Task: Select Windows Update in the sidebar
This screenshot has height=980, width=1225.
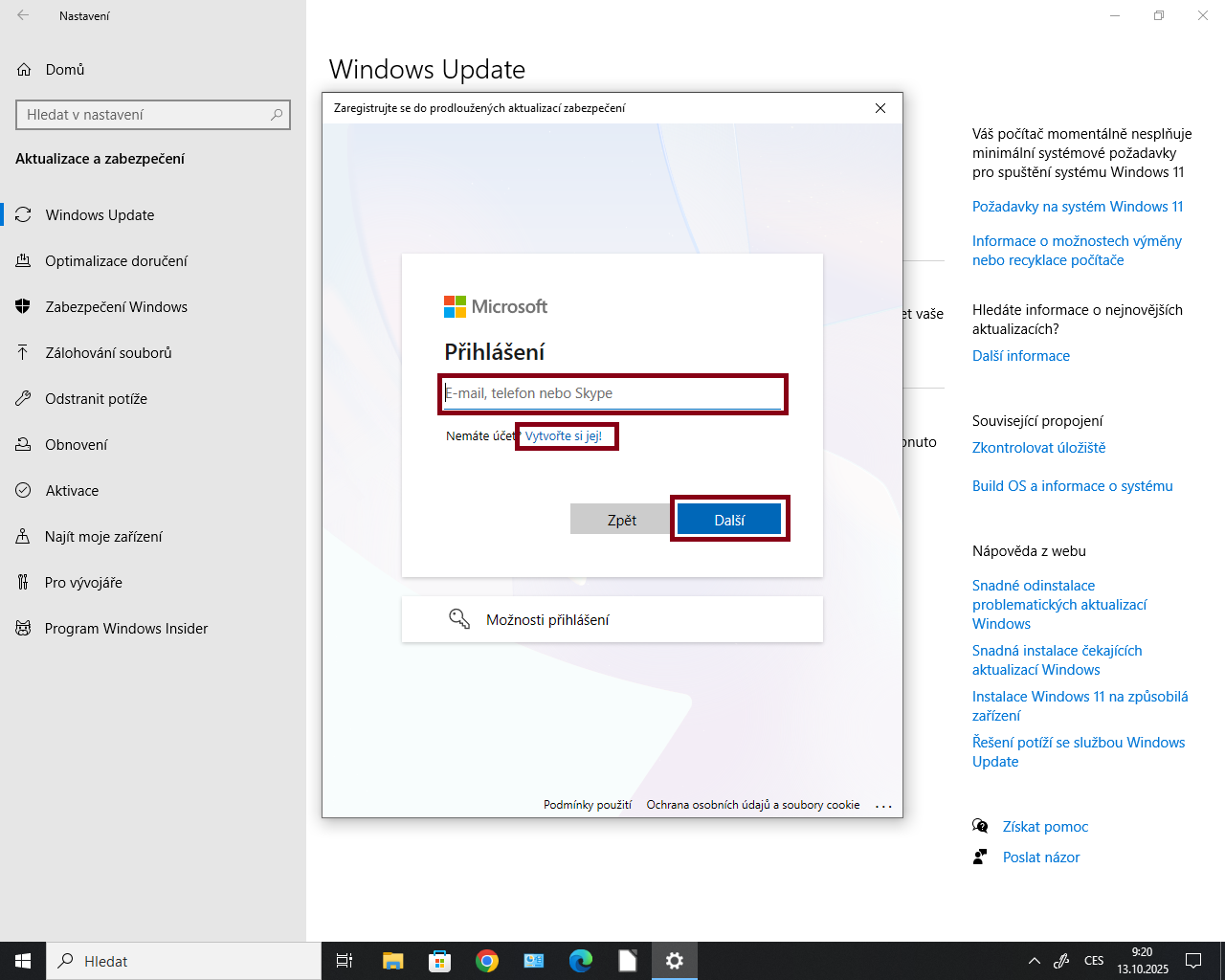Action: [153, 215]
